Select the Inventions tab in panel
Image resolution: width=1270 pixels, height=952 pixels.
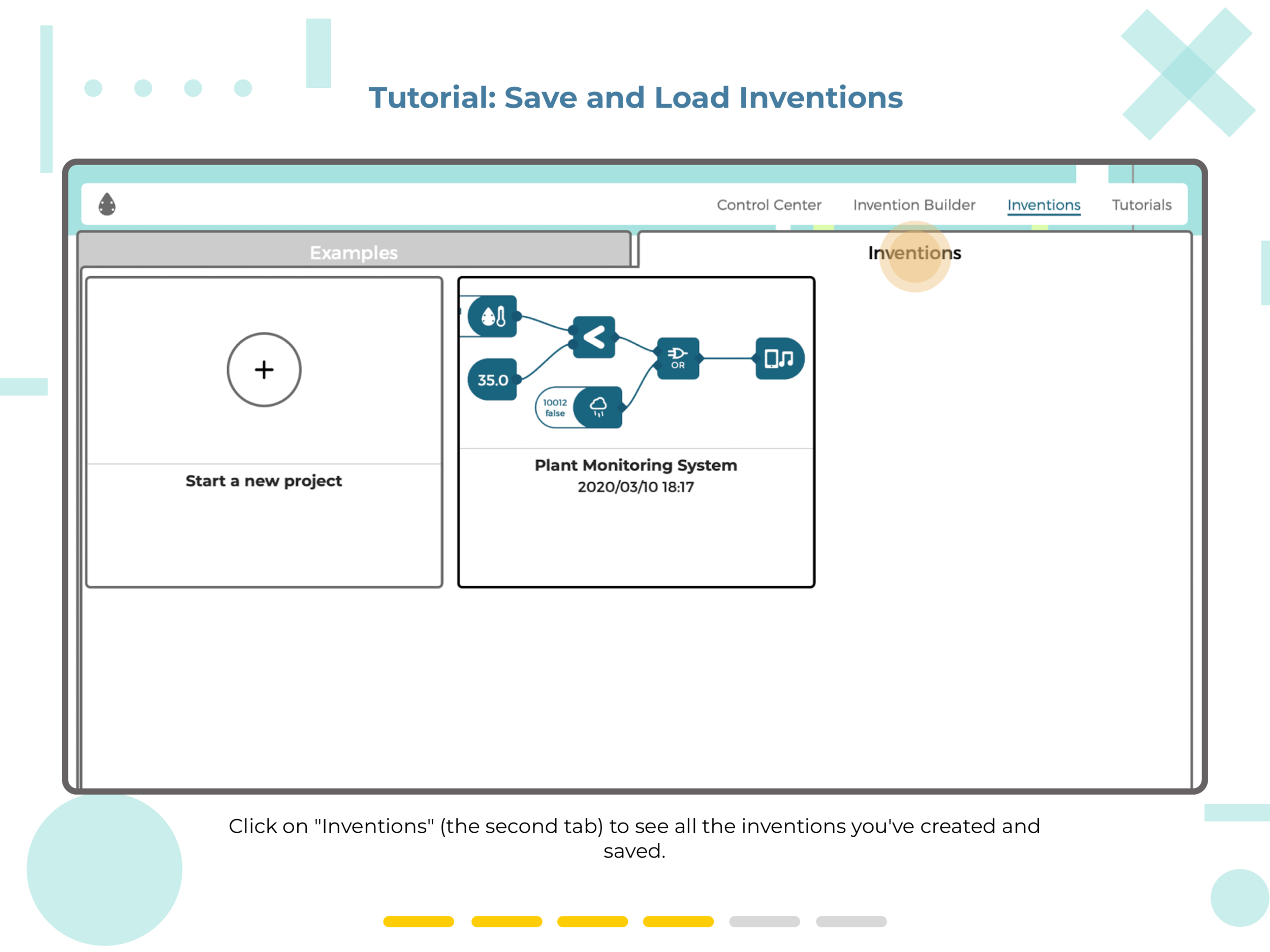[914, 253]
